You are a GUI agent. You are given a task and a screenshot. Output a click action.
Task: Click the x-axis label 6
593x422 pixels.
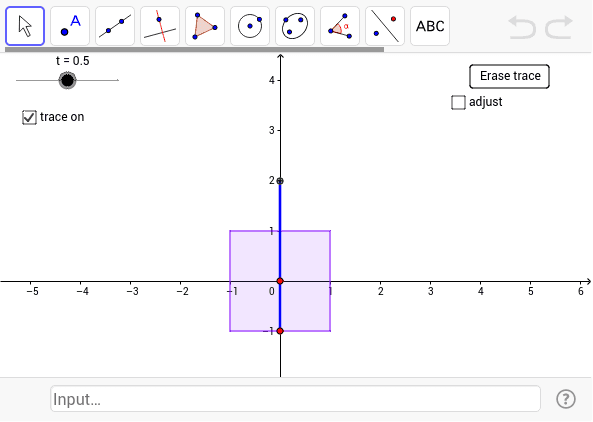coord(581,291)
